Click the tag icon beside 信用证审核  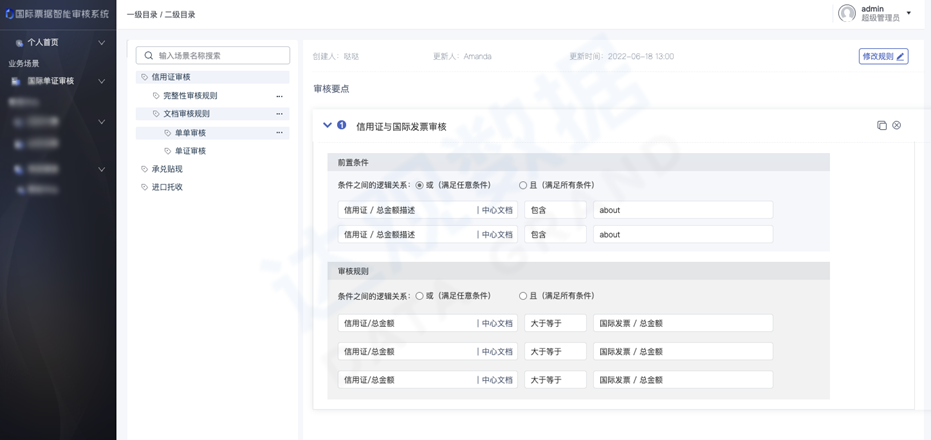(x=144, y=77)
